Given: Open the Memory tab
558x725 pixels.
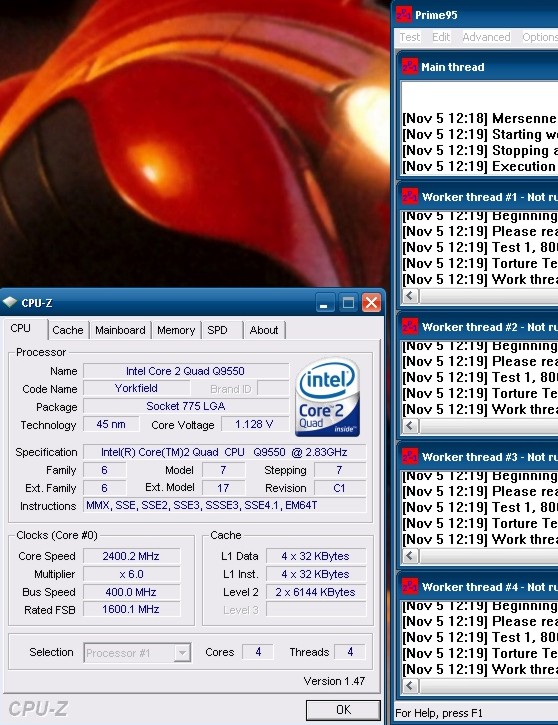Looking at the screenshot, I should 176,330.
